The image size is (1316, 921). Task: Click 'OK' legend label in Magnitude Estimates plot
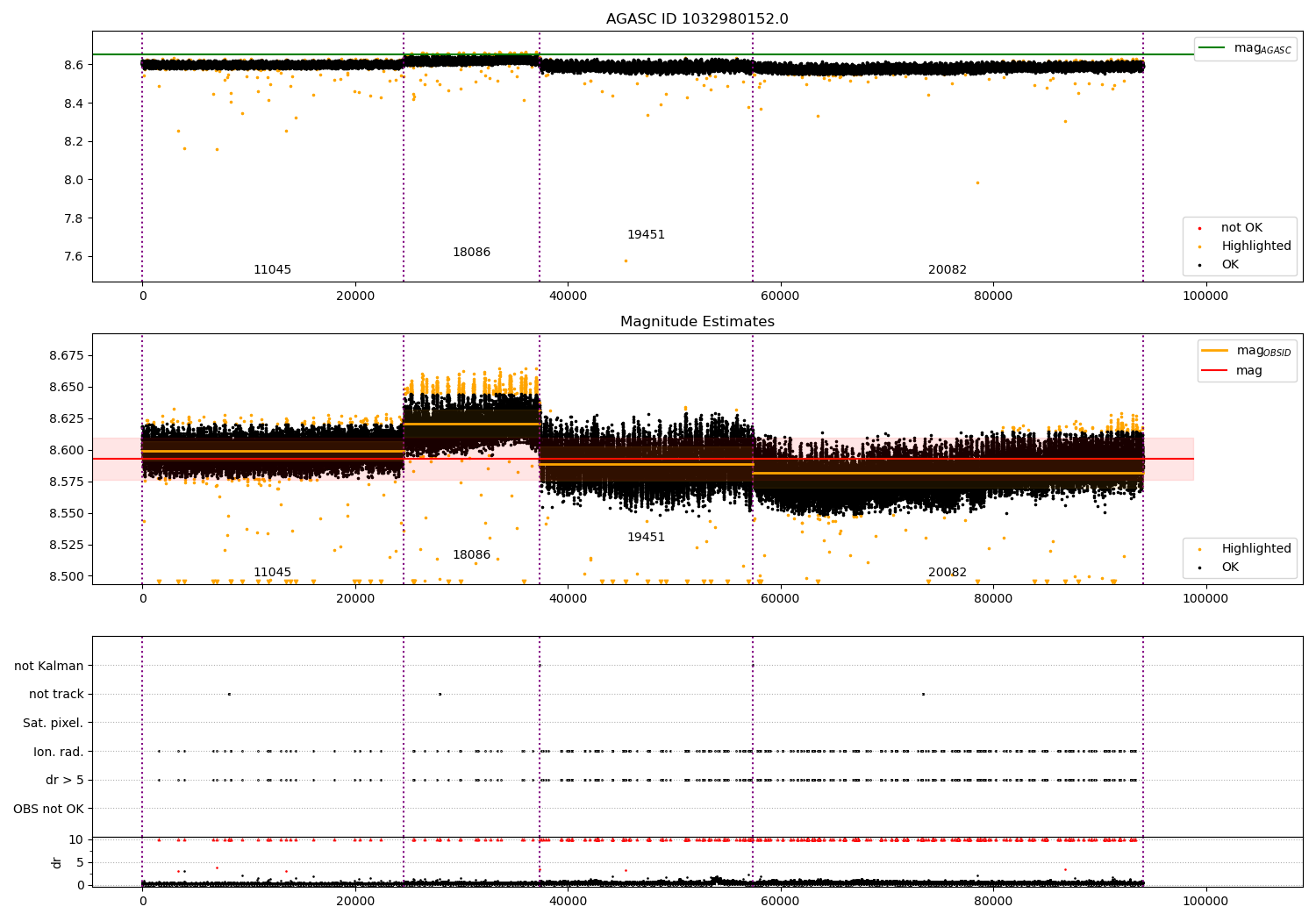[x=1230, y=568]
